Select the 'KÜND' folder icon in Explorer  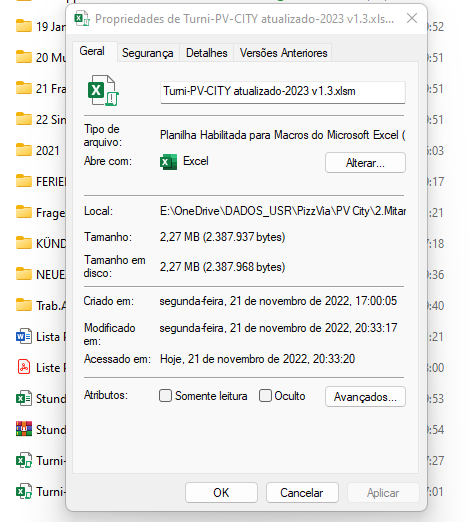click(x=24, y=243)
